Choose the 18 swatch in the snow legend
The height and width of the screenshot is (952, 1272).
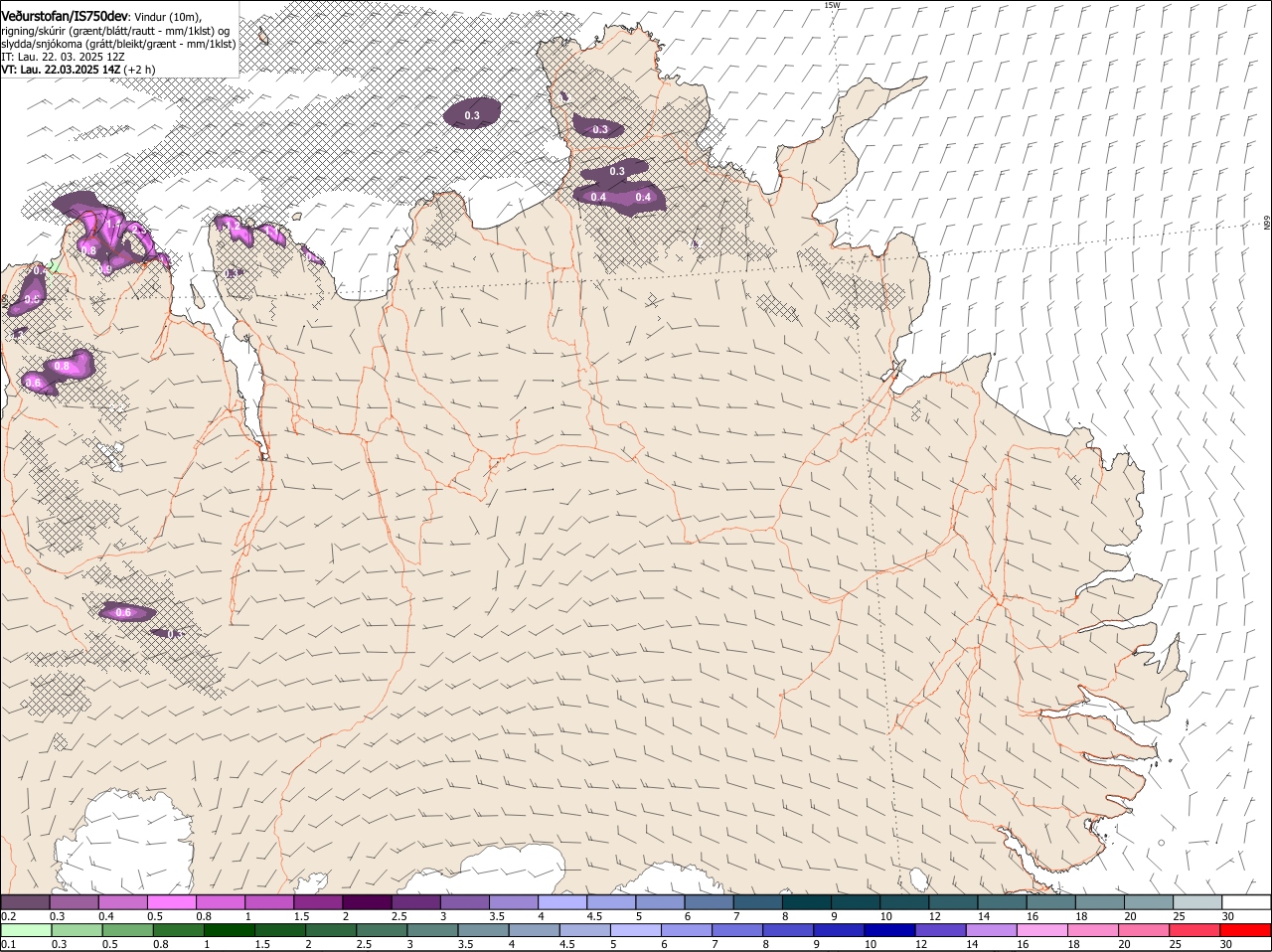[1100, 901]
